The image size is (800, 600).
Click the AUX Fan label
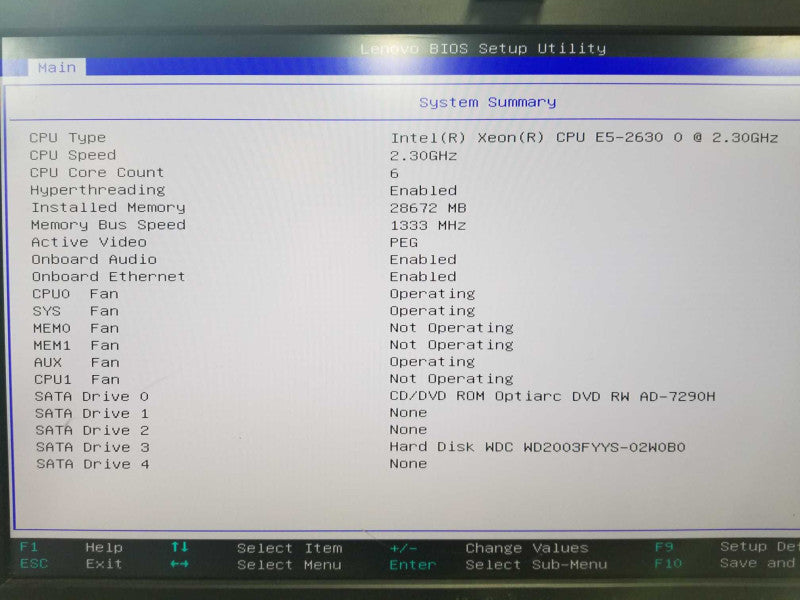[x=77, y=362]
